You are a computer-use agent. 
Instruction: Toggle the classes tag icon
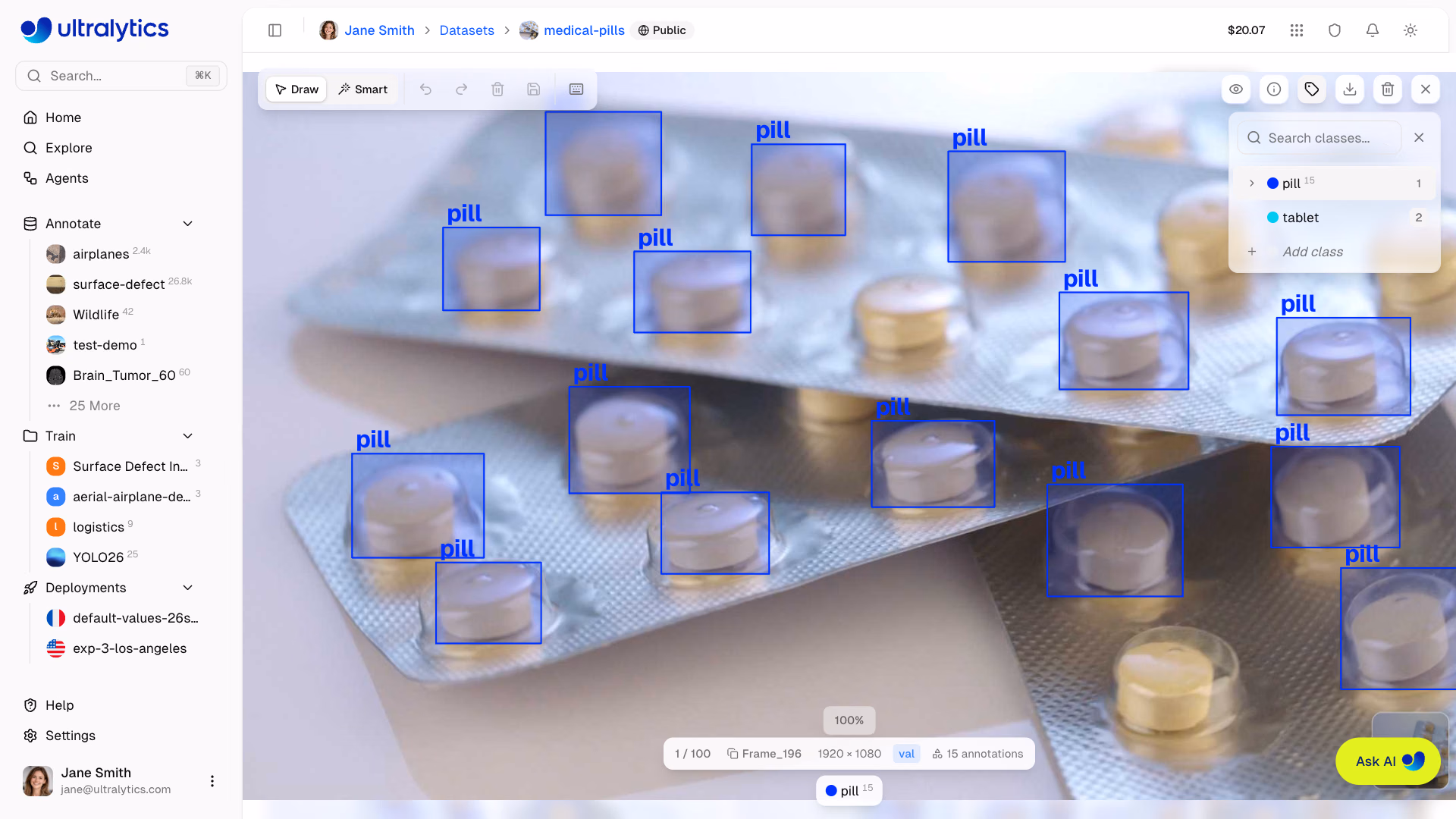point(1312,89)
